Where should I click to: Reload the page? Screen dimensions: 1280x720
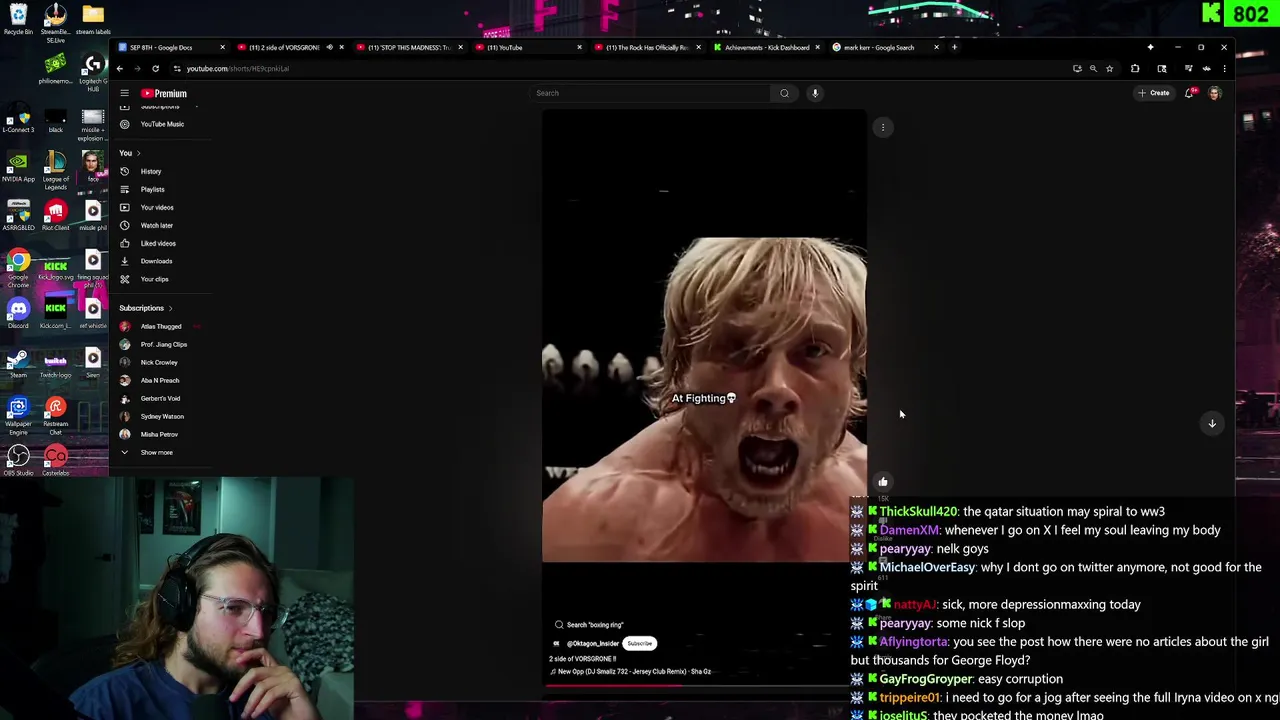[x=155, y=69]
